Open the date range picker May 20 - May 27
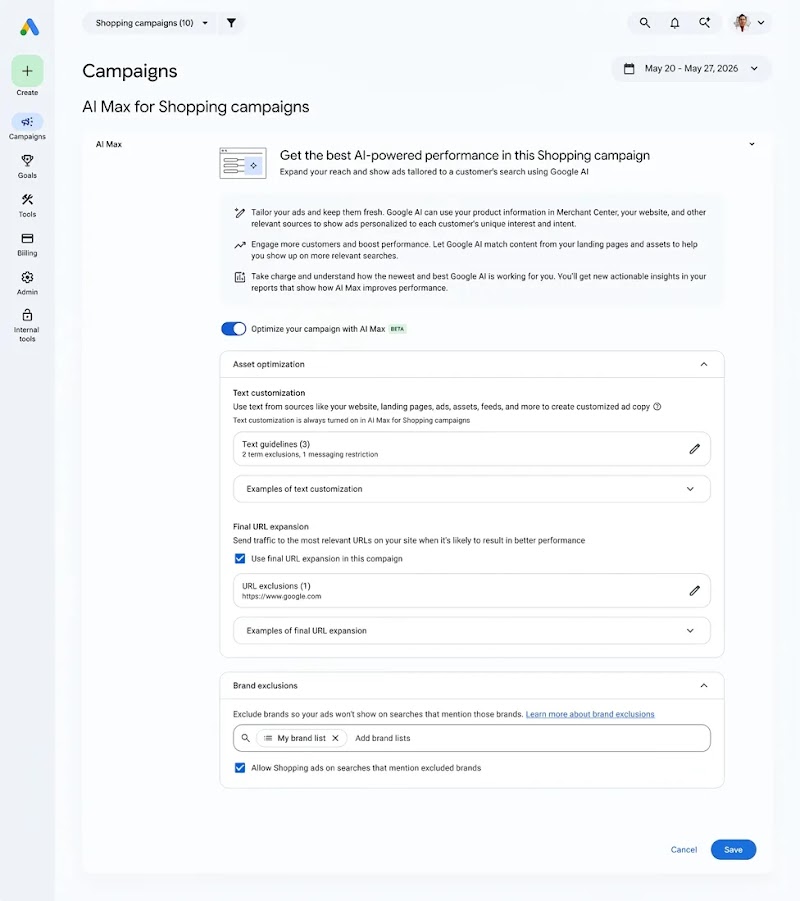The image size is (800, 901). (x=691, y=68)
